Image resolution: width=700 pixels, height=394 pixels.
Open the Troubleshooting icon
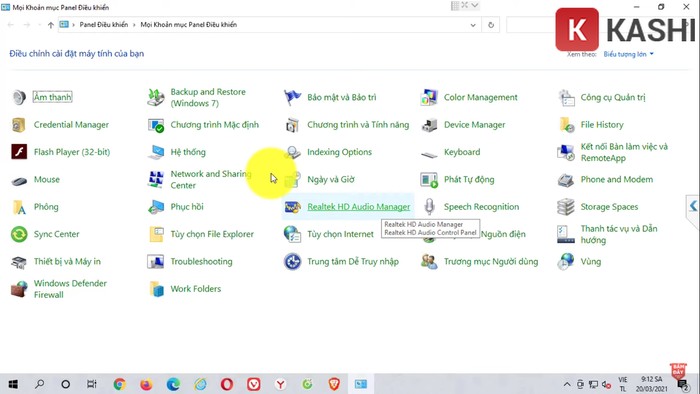156,262
